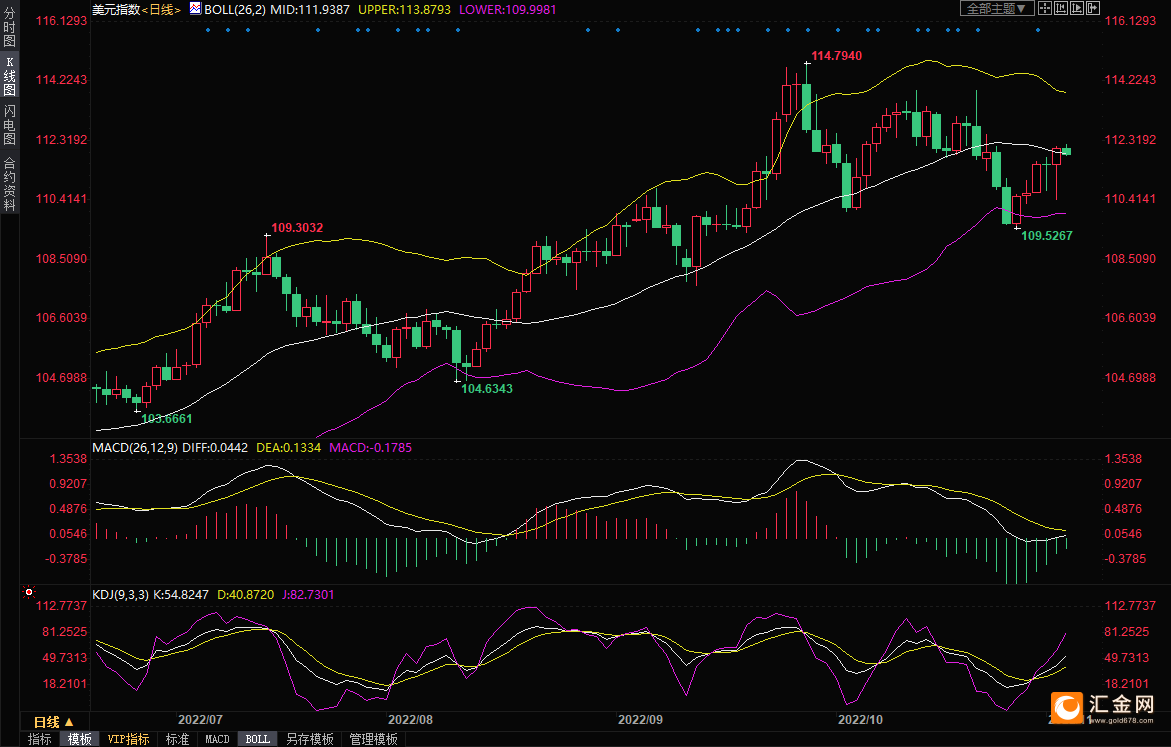
Task: Click the jump-to-start range icon at top right
Action: click(x=1060, y=8)
